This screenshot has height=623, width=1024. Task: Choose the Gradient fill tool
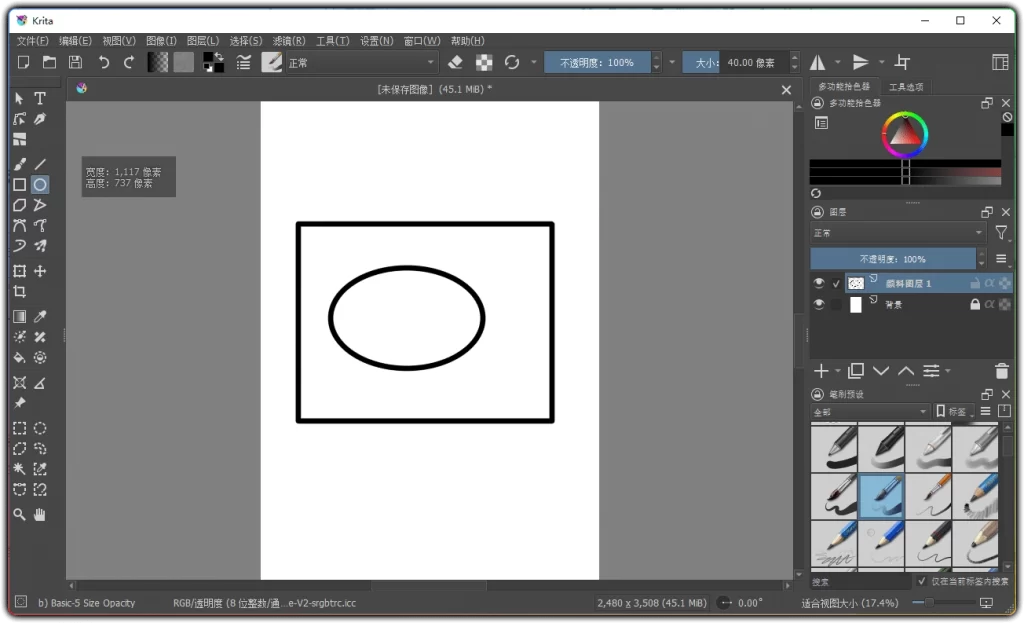coord(20,315)
